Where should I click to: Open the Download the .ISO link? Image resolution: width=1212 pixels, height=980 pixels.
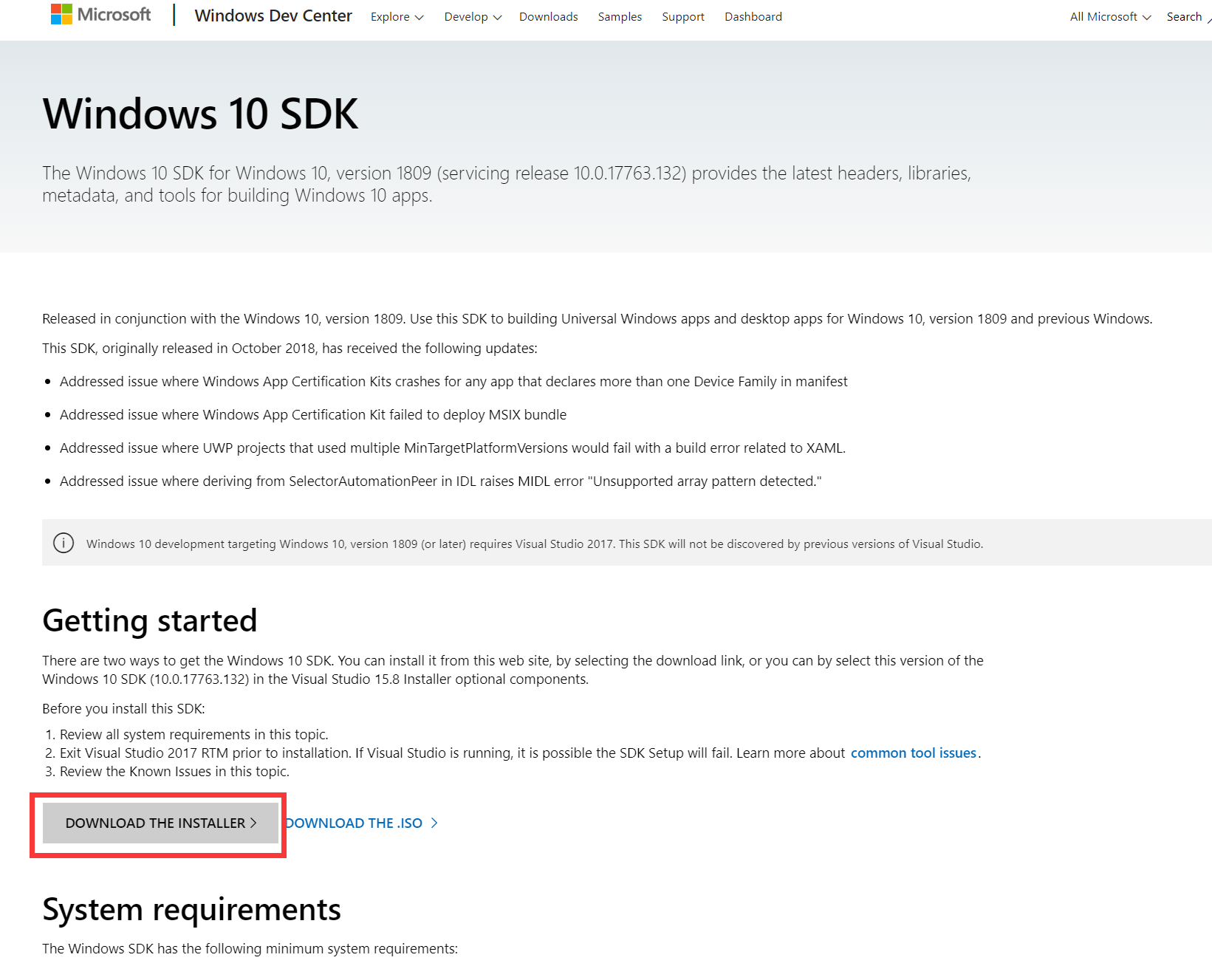tap(353, 822)
